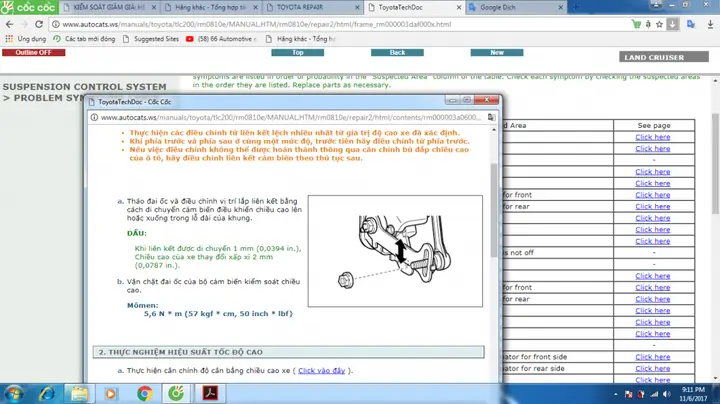
Task: Click the THỰC NGHIỆM HIỆU SUẤT TỐC ĐỘ CAO header
Action: pos(288,352)
